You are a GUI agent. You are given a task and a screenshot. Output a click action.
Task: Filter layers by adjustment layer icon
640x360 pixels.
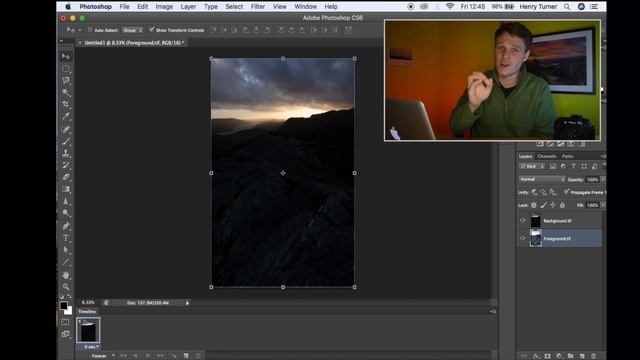click(x=563, y=166)
